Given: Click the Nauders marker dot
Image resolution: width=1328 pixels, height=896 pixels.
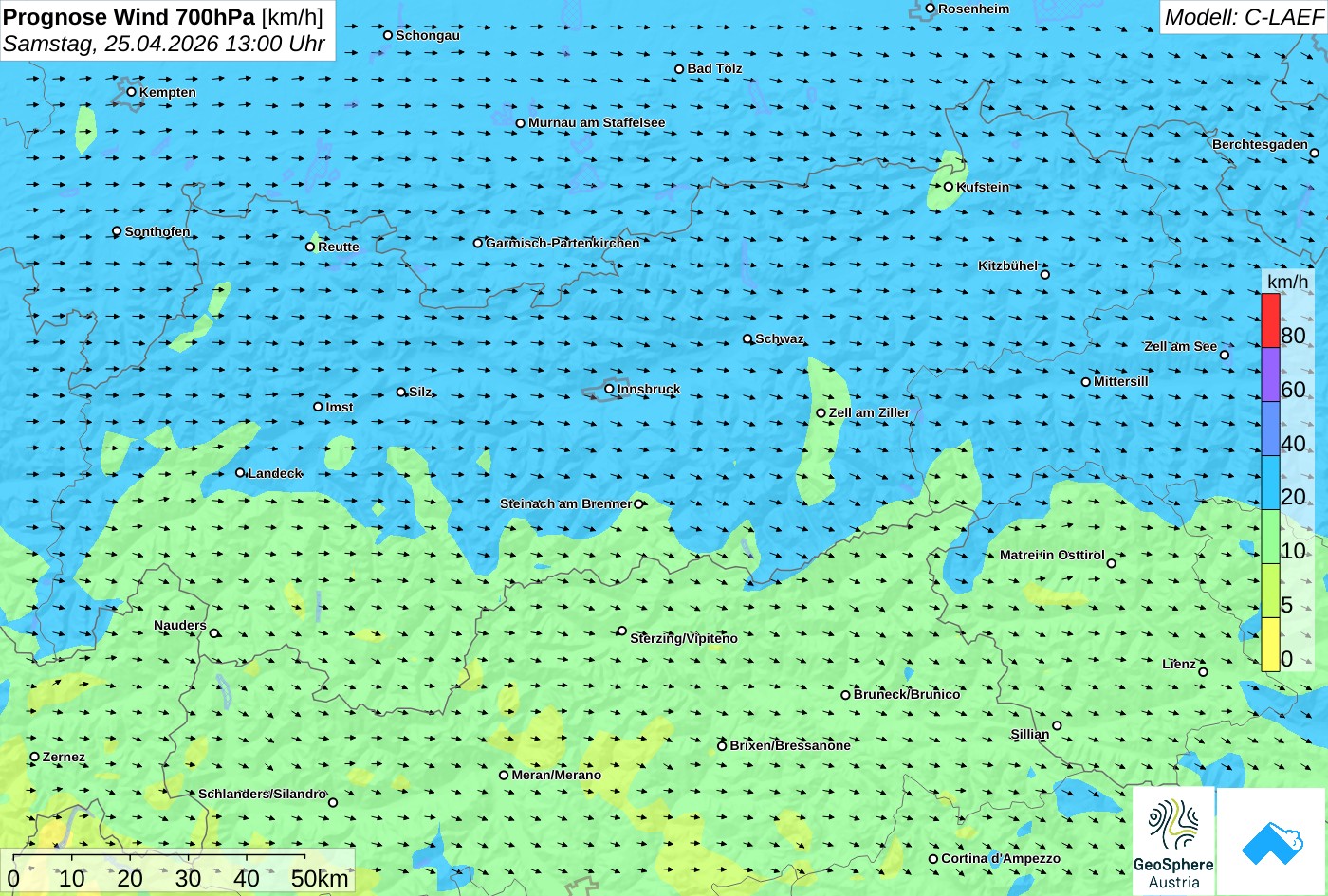Looking at the screenshot, I should click(x=213, y=633).
